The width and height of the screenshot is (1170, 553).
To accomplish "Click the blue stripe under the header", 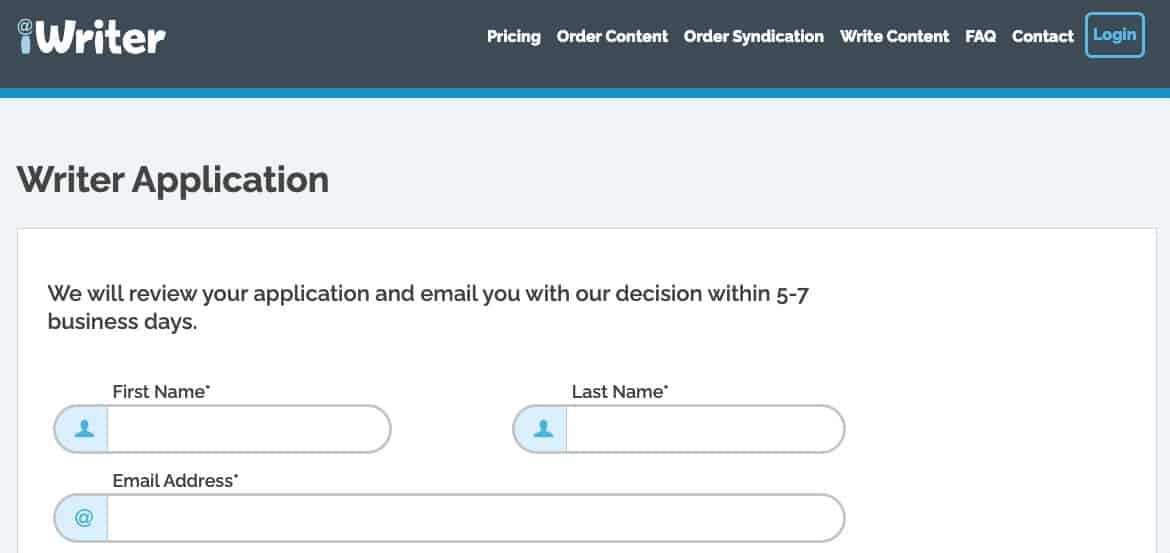I will coord(585,93).
